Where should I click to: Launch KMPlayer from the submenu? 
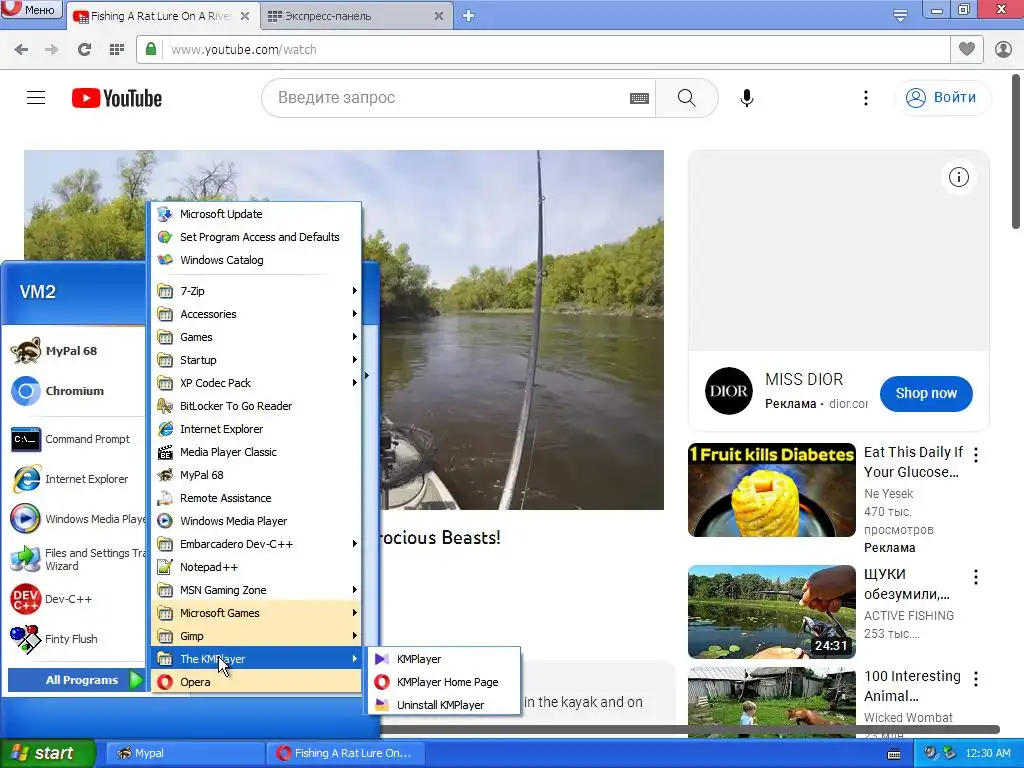point(444,659)
